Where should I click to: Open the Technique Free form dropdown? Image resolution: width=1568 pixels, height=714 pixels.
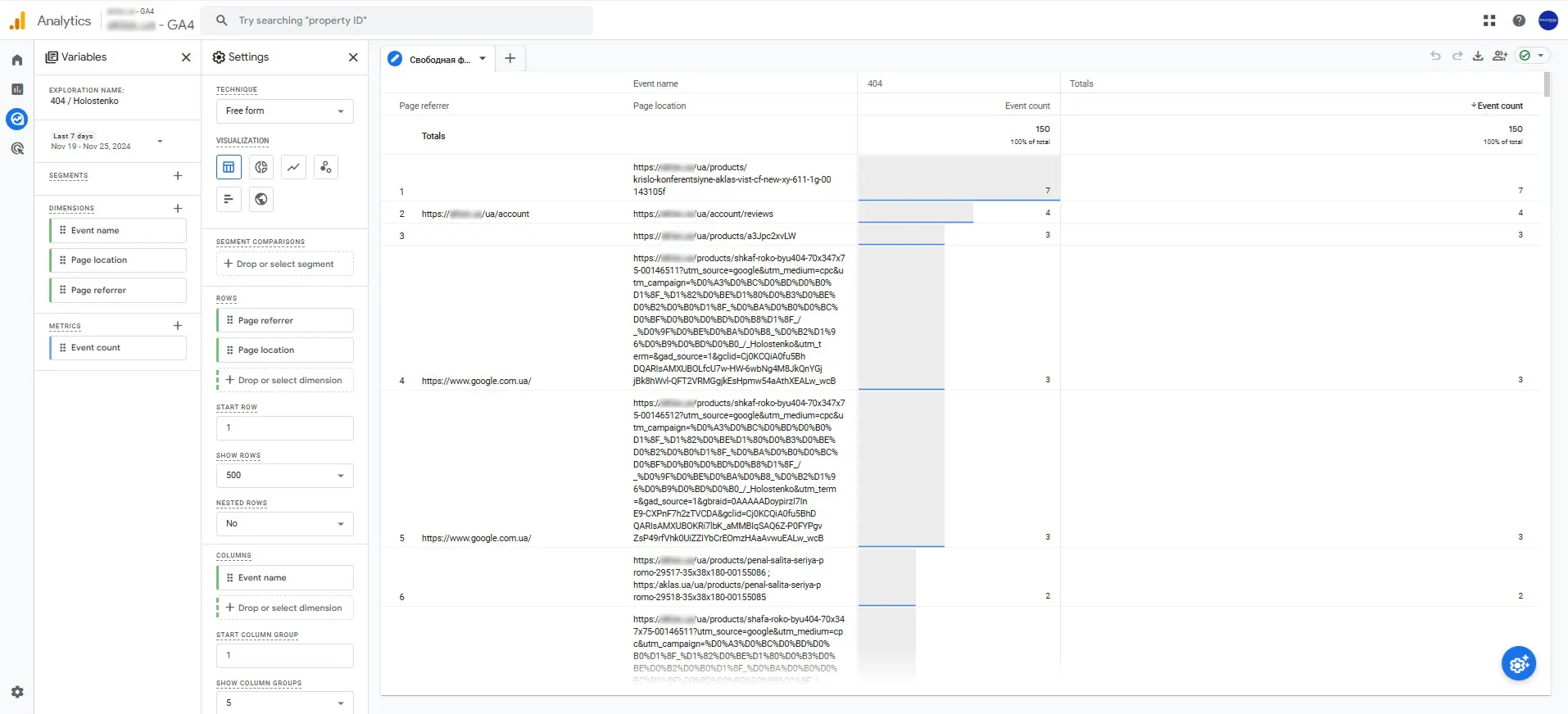284,111
